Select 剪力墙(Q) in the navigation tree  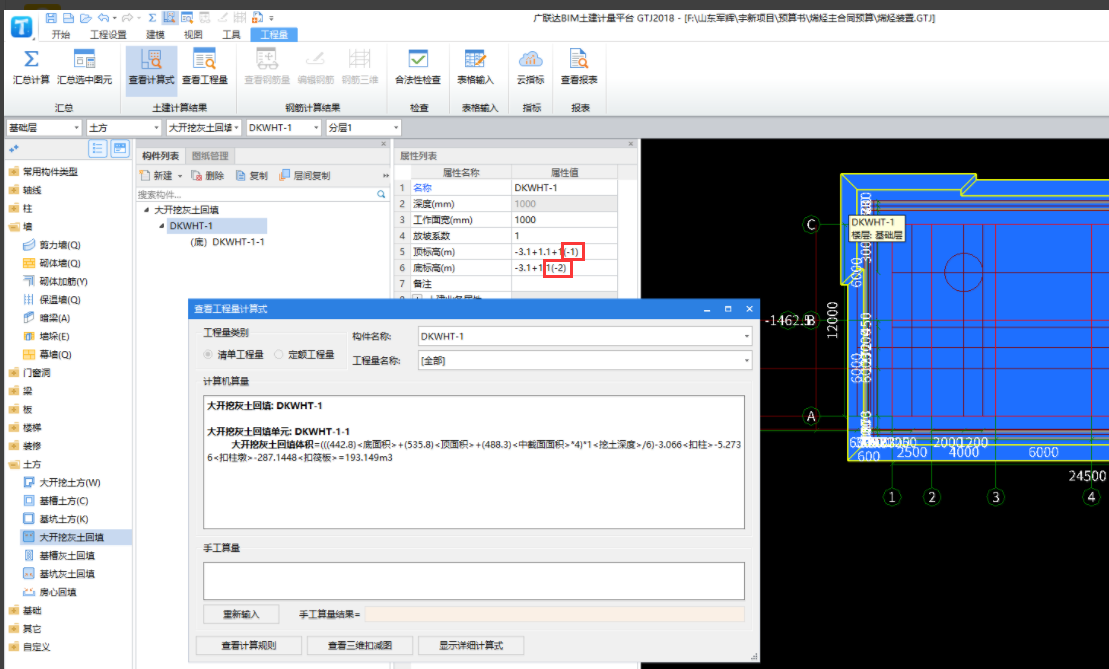tap(59, 245)
